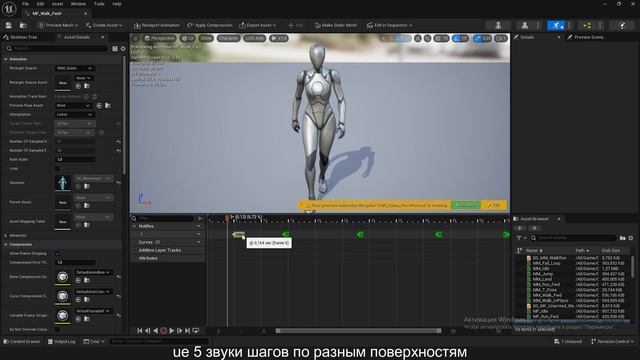
Task: Open the Skeletal Mesh editor mode icon
Action: pos(524,25)
